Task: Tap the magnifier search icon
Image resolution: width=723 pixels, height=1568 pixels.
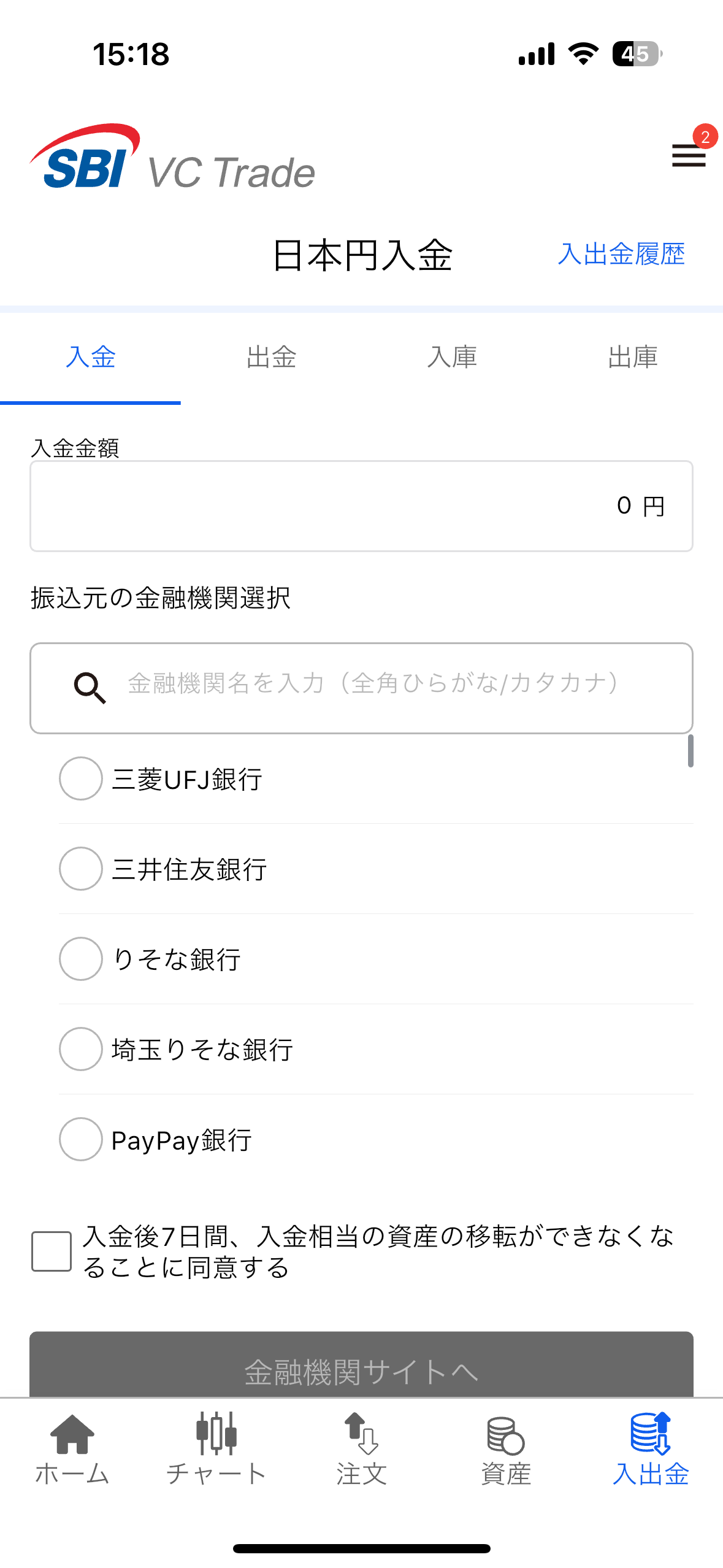Action: pos(90,687)
